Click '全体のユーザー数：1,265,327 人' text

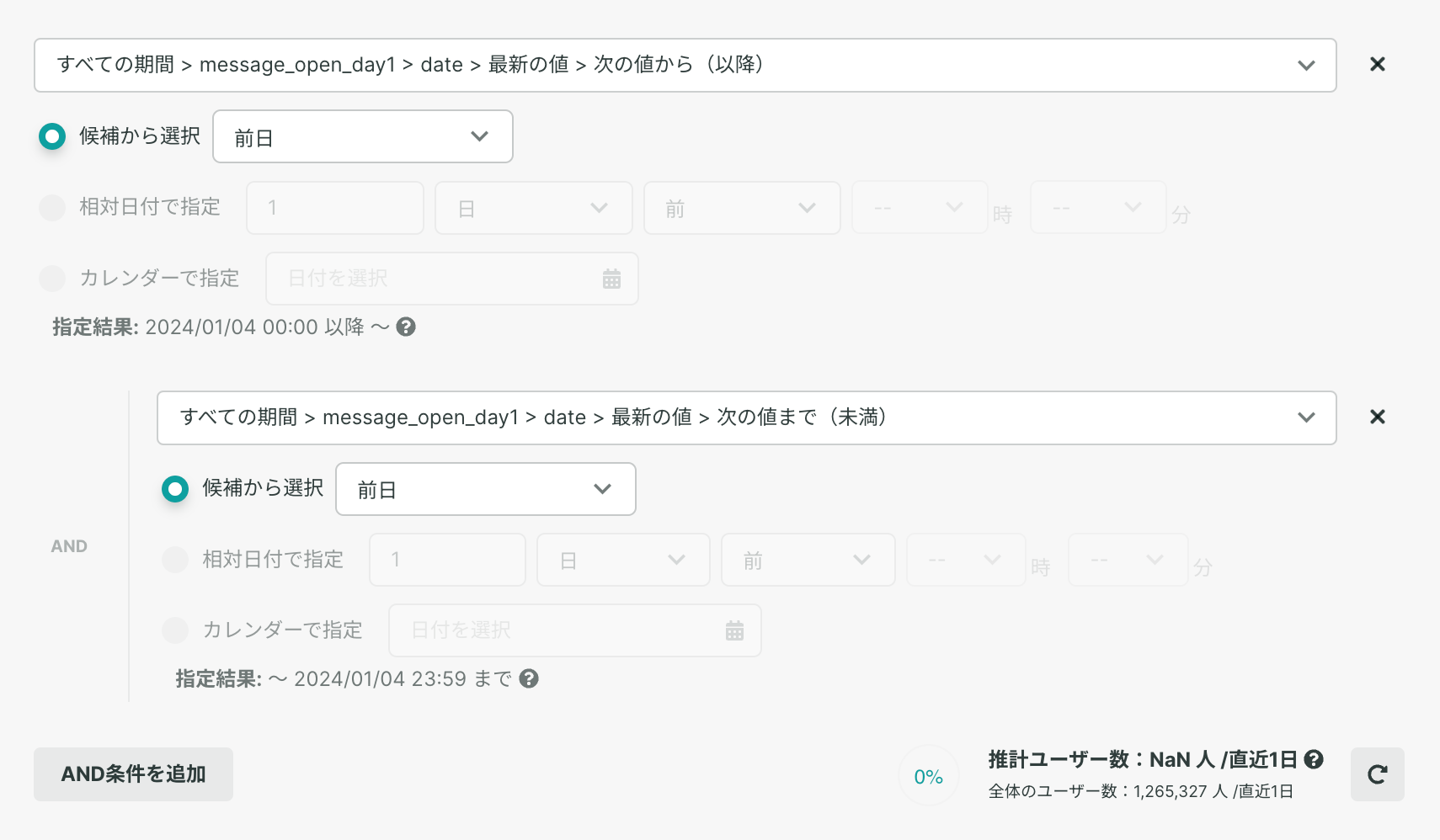1108,791
